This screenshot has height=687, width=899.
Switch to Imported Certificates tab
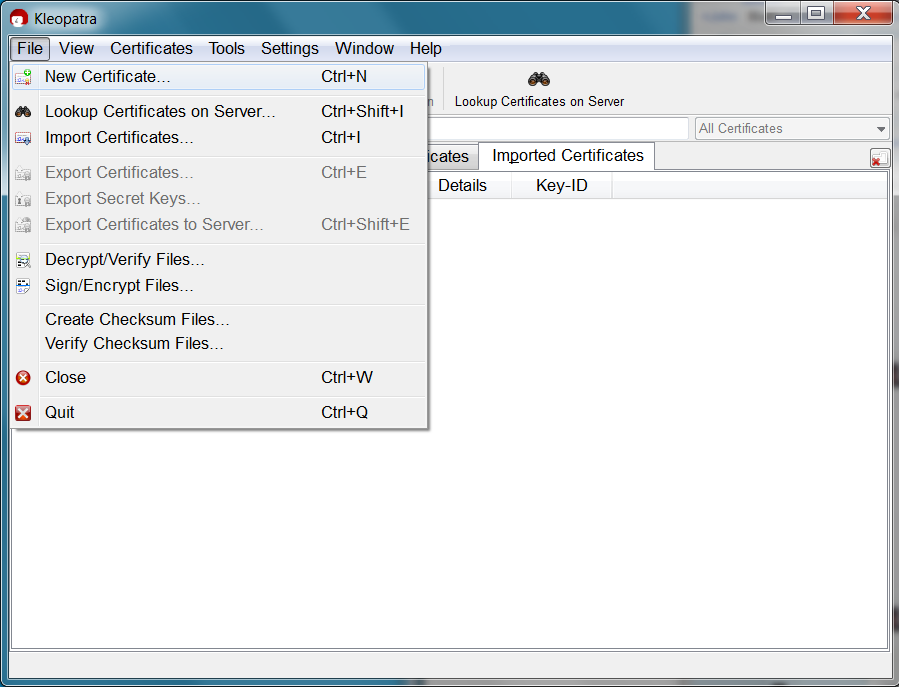coord(568,156)
